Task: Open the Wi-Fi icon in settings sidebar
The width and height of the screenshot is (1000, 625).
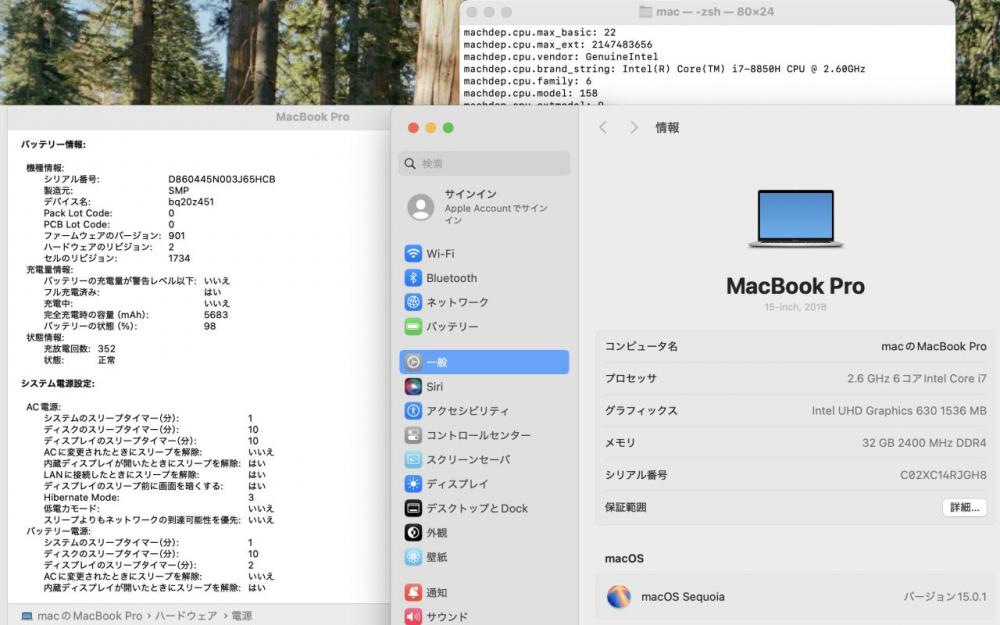Action: click(413, 254)
